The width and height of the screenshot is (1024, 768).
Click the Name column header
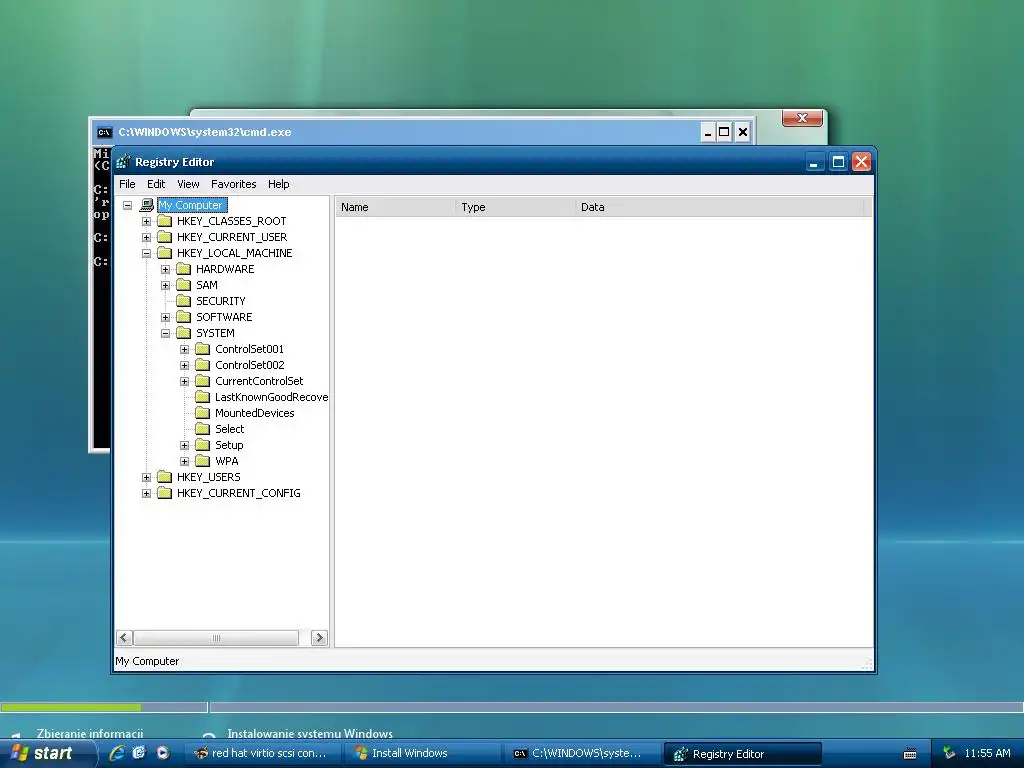click(x=395, y=207)
